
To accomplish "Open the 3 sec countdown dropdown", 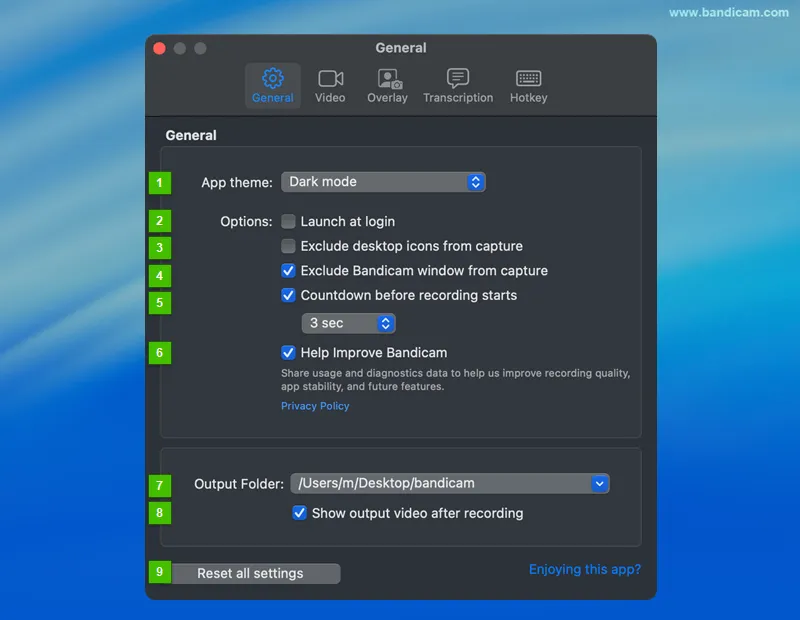I will pyautogui.click(x=348, y=323).
